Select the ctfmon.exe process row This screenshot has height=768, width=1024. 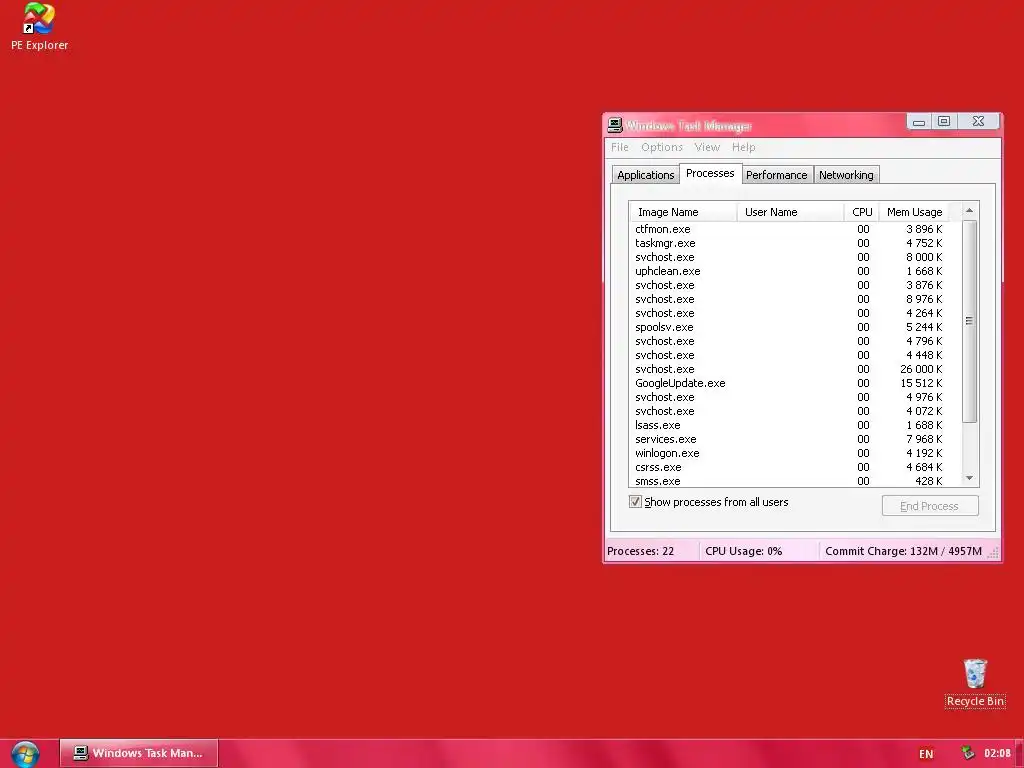[789, 229]
